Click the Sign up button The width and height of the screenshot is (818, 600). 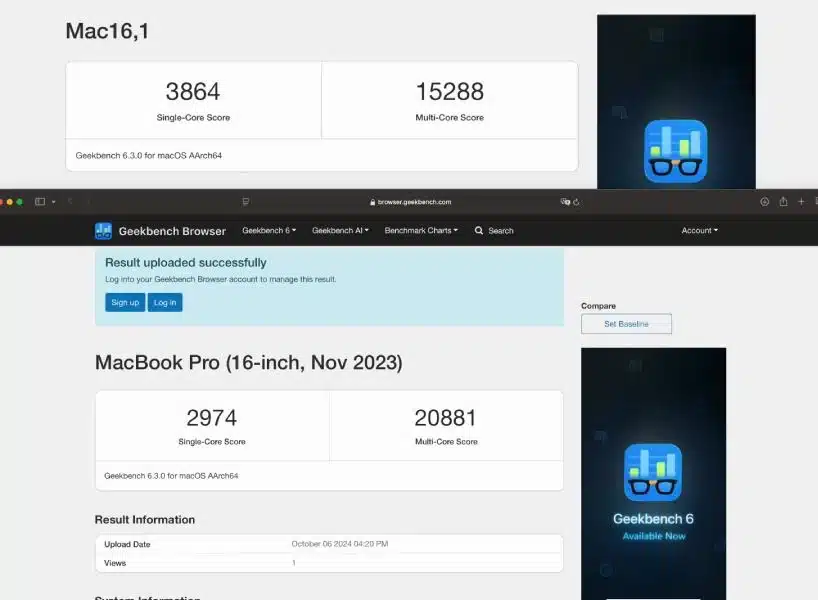point(125,302)
